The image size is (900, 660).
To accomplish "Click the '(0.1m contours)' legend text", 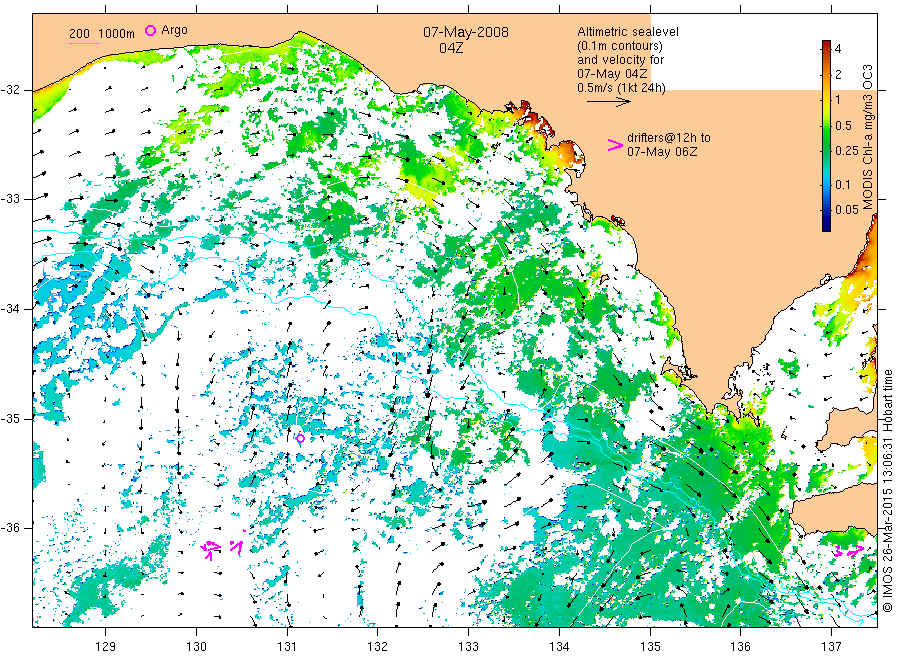I will (x=619, y=46).
